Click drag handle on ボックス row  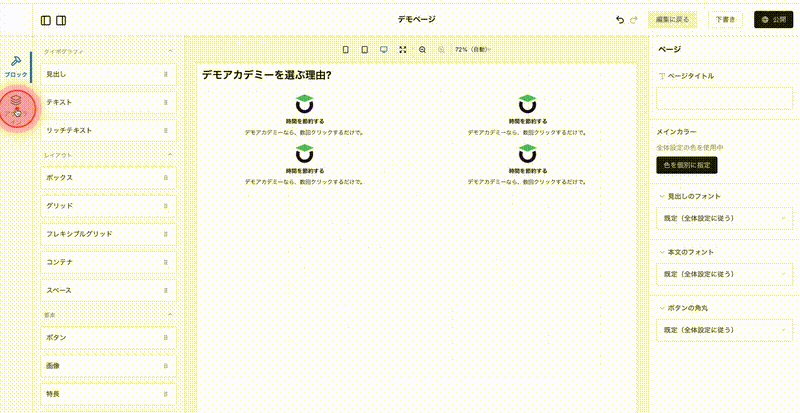[165, 178]
